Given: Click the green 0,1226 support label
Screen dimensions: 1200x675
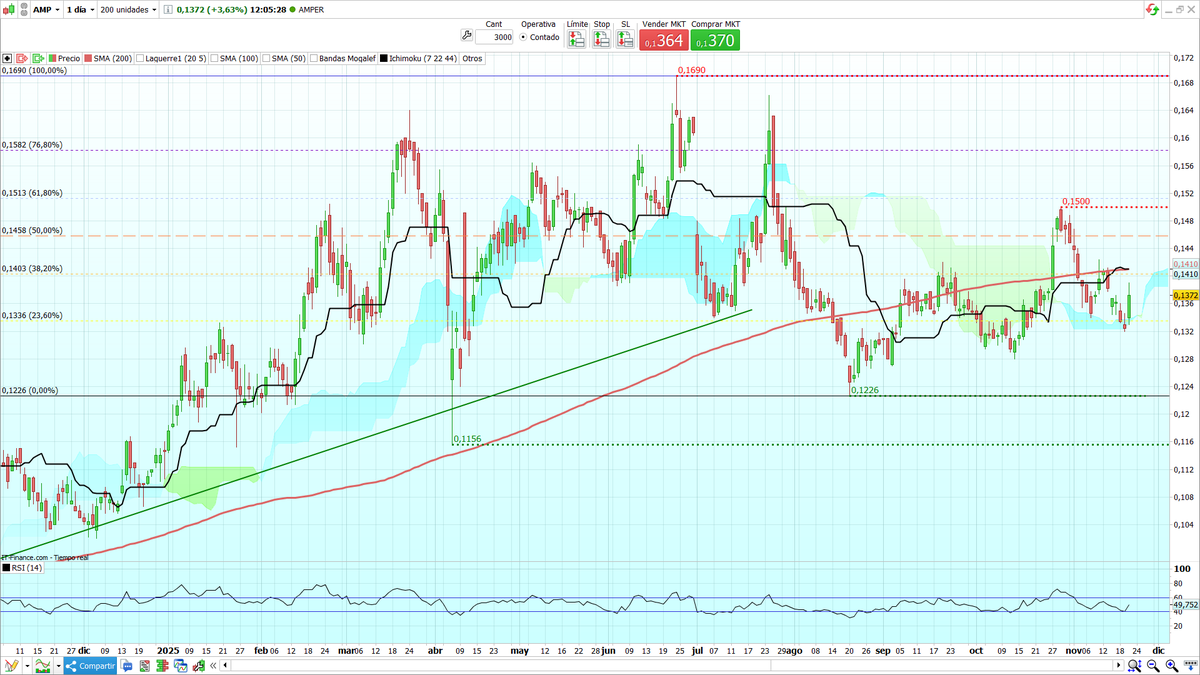Looking at the screenshot, I should pos(864,391).
